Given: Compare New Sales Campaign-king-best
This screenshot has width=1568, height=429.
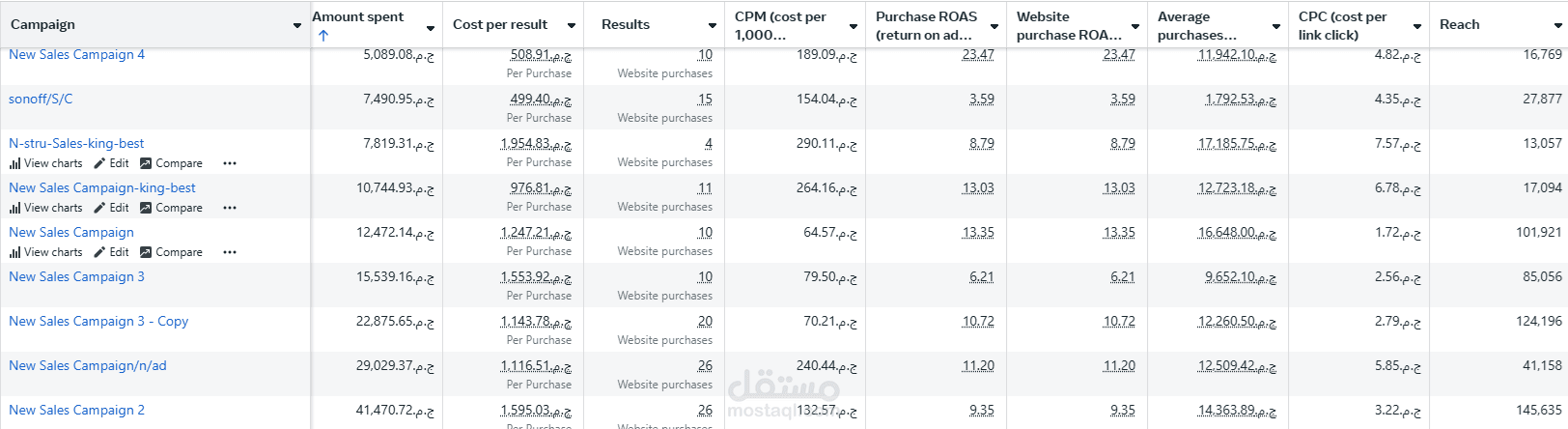Looking at the screenshot, I should [171, 208].
